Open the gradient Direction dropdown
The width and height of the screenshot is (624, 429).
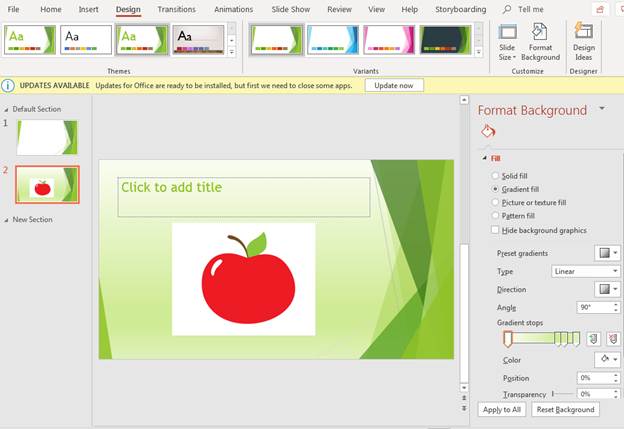pyautogui.click(x=607, y=289)
